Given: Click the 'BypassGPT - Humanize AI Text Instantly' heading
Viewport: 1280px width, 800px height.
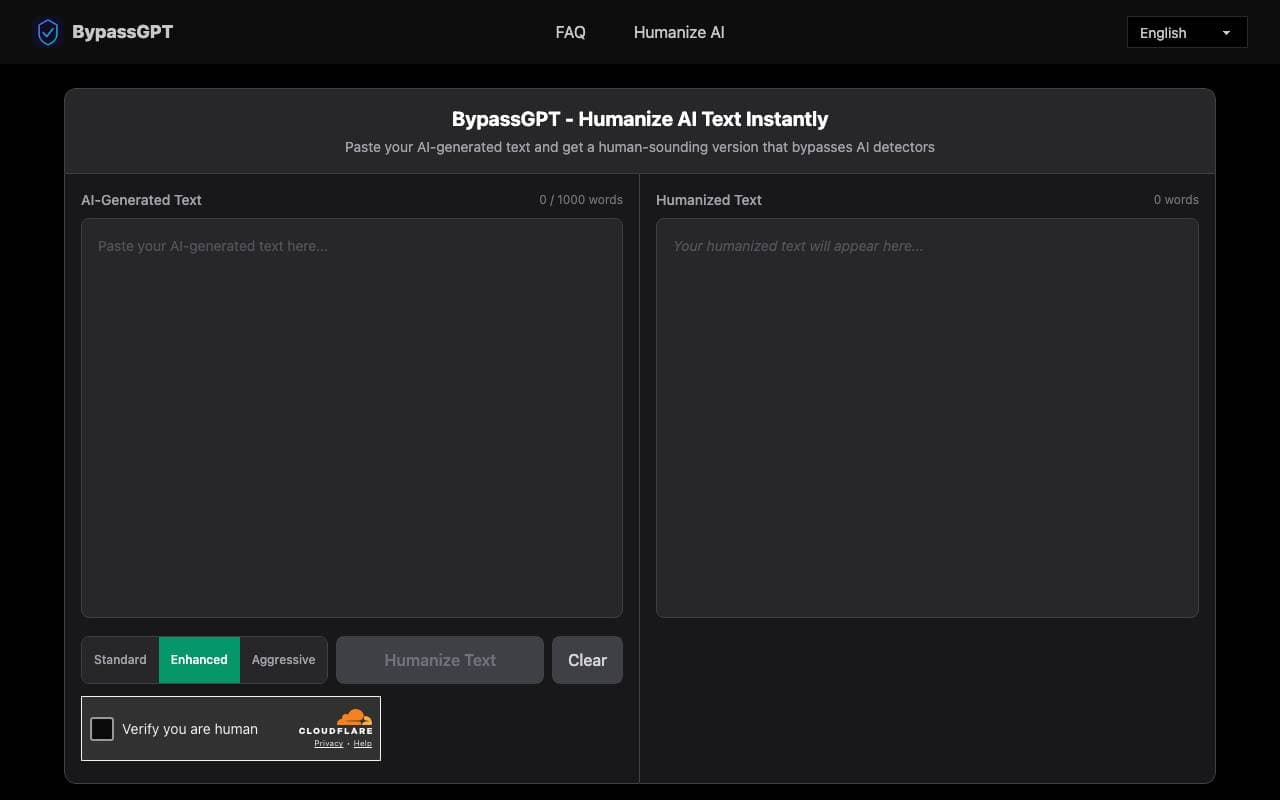Looking at the screenshot, I should point(640,119).
